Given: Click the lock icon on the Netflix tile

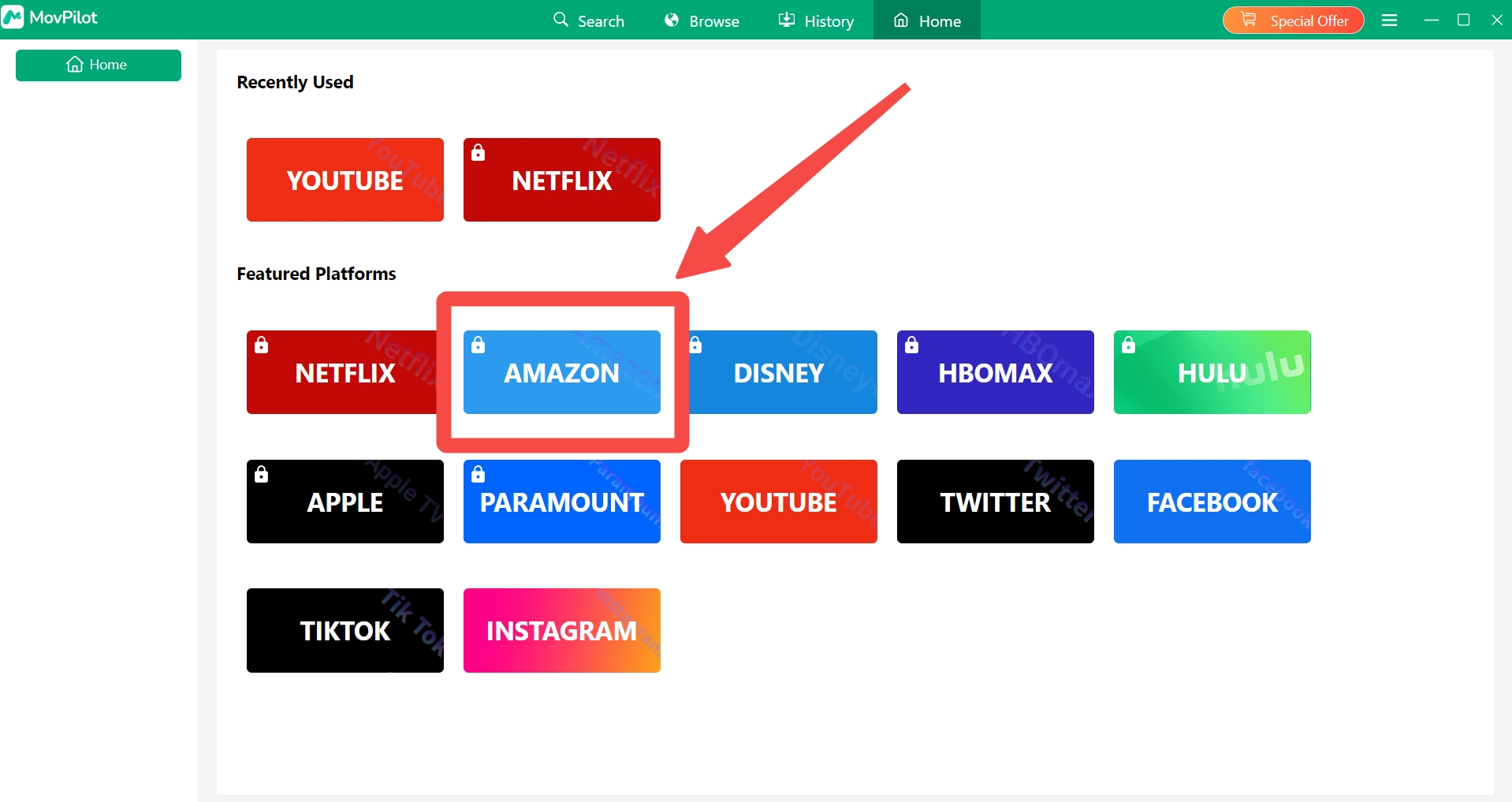Looking at the screenshot, I should coord(261,345).
